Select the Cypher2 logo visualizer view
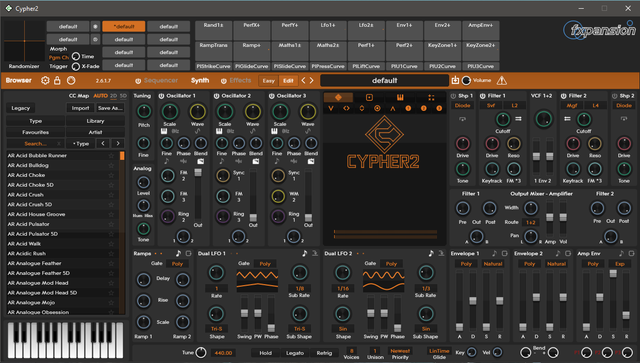The height and width of the screenshot is (363, 640). pyautogui.click(x=338, y=97)
